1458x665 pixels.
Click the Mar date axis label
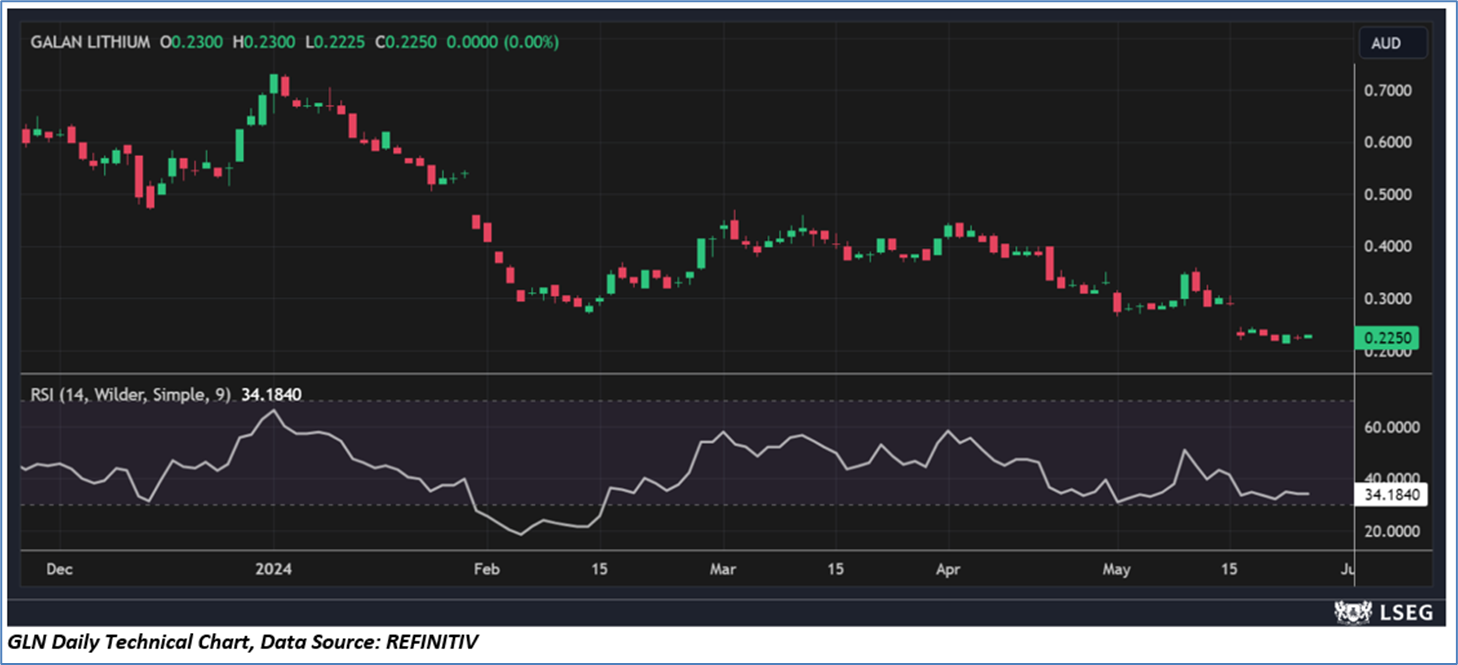[722, 569]
